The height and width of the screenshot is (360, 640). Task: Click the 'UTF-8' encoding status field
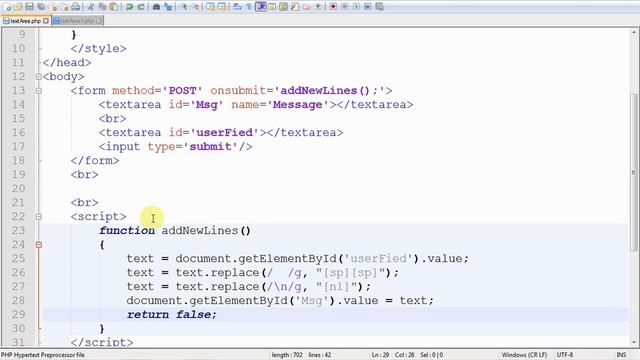(x=565, y=355)
